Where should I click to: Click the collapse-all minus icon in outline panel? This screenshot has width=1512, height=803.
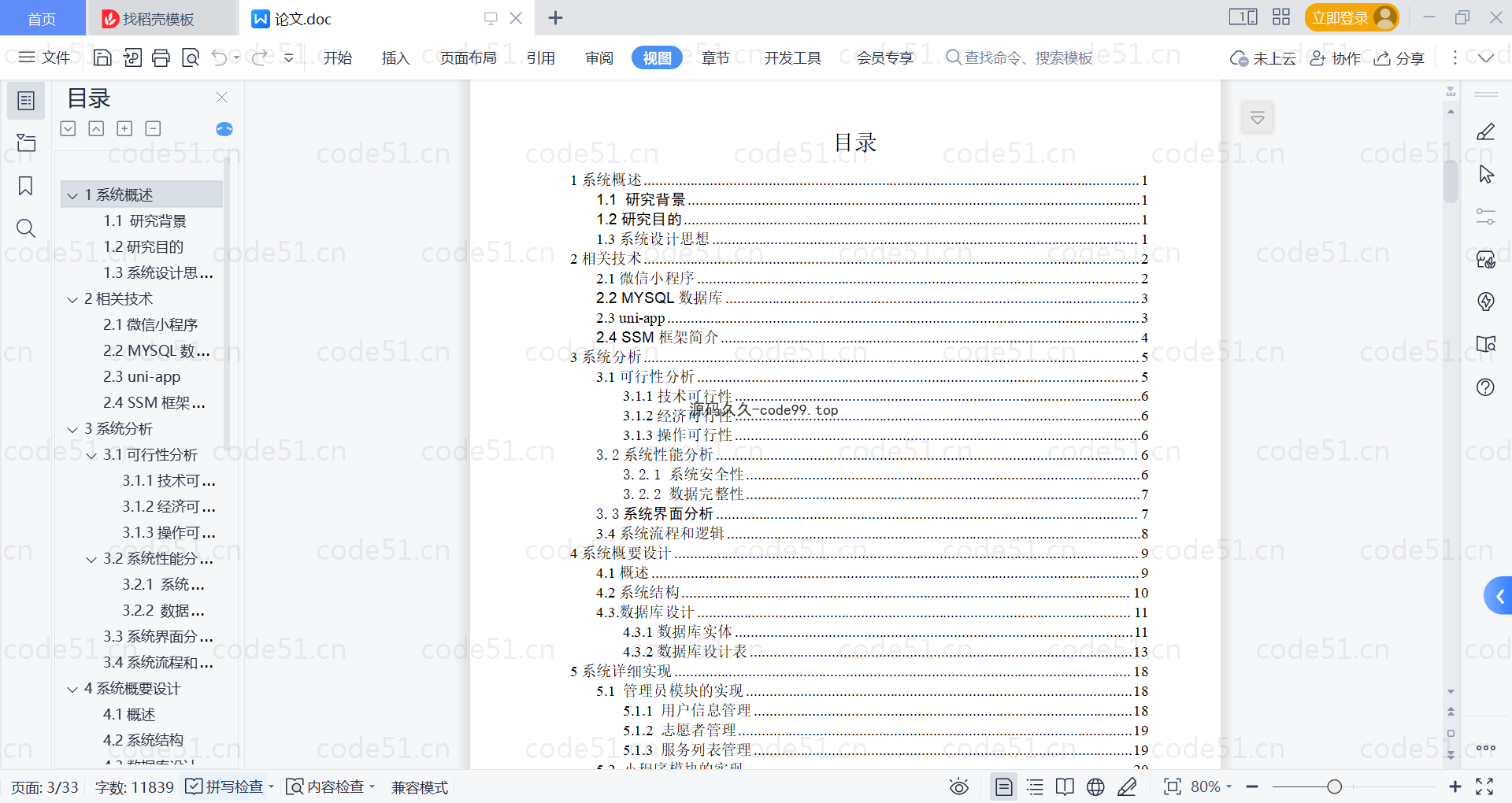coord(154,128)
